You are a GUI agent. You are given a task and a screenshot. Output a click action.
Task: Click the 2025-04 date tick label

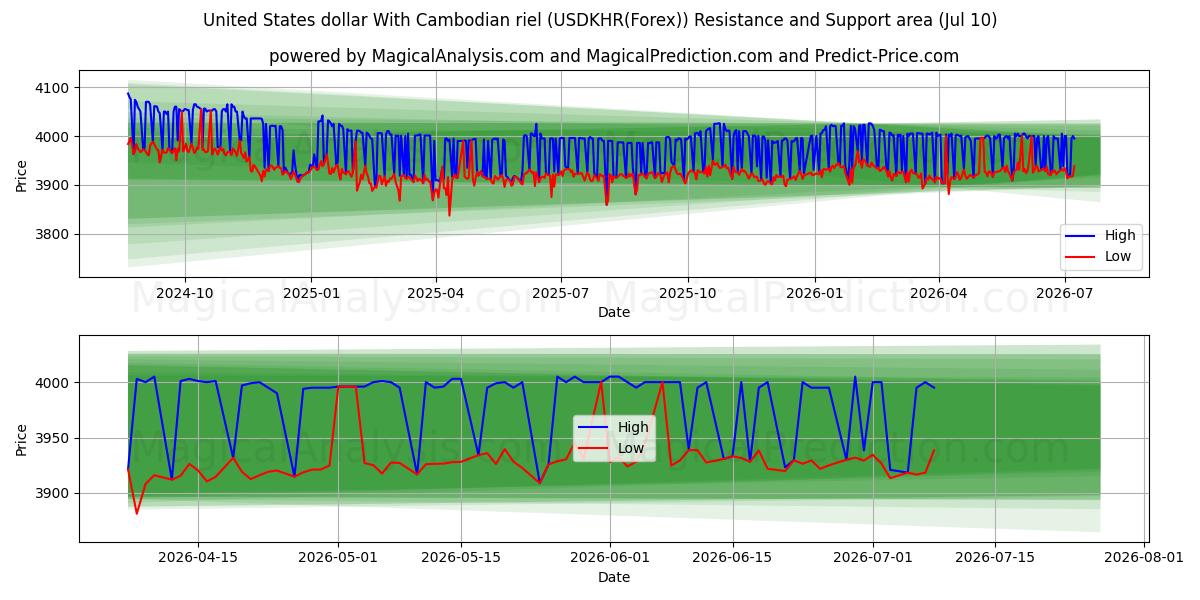coord(435,293)
